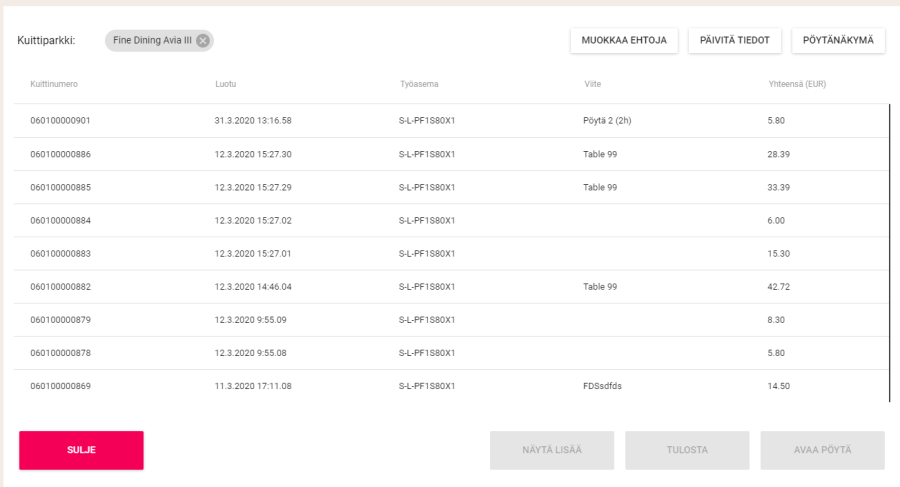Click the Muokkaa ehtoja button
The height and width of the screenshot is (487, 900).
pyautogui.click(x=624, y=40)
